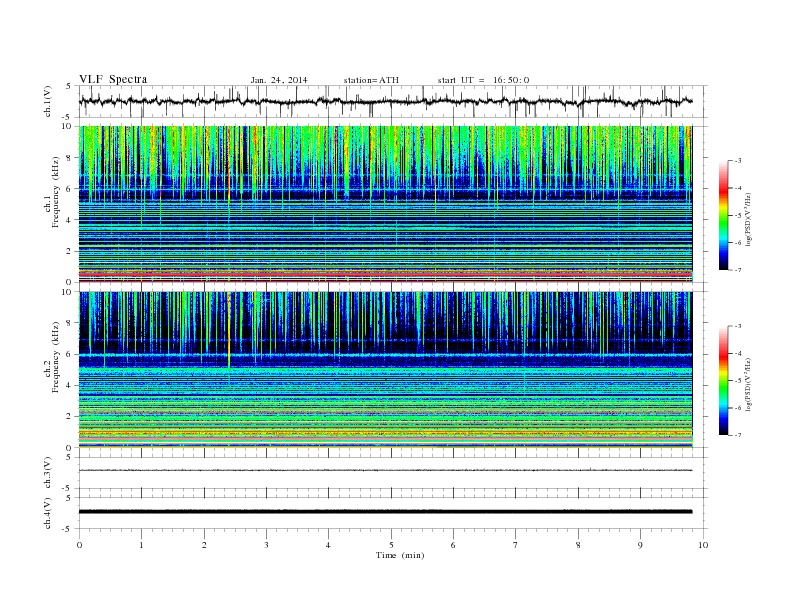The image size is (792, 612).
Task: Click time axis tick label "5"
Action: [x=391, y=545]
